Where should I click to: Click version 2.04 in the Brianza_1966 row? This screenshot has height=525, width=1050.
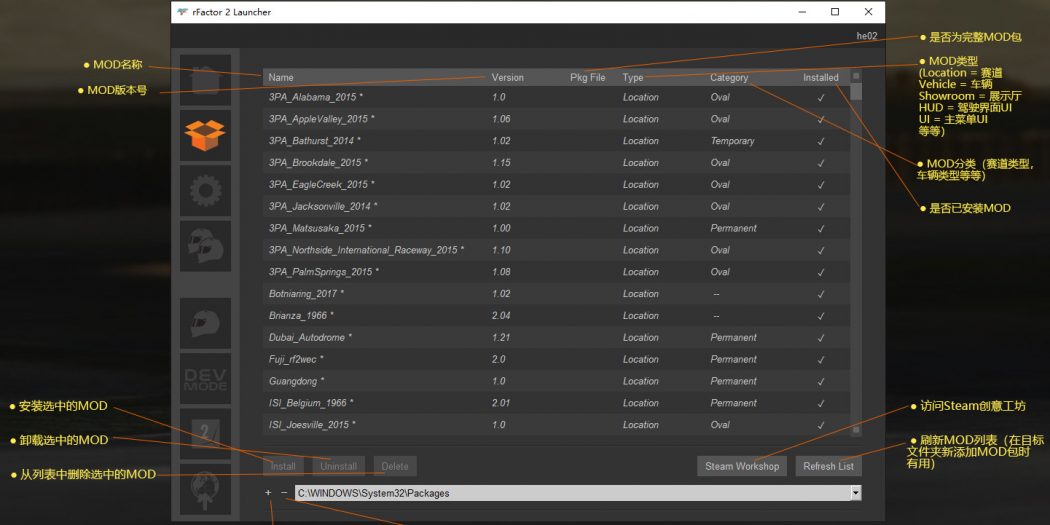501,316
